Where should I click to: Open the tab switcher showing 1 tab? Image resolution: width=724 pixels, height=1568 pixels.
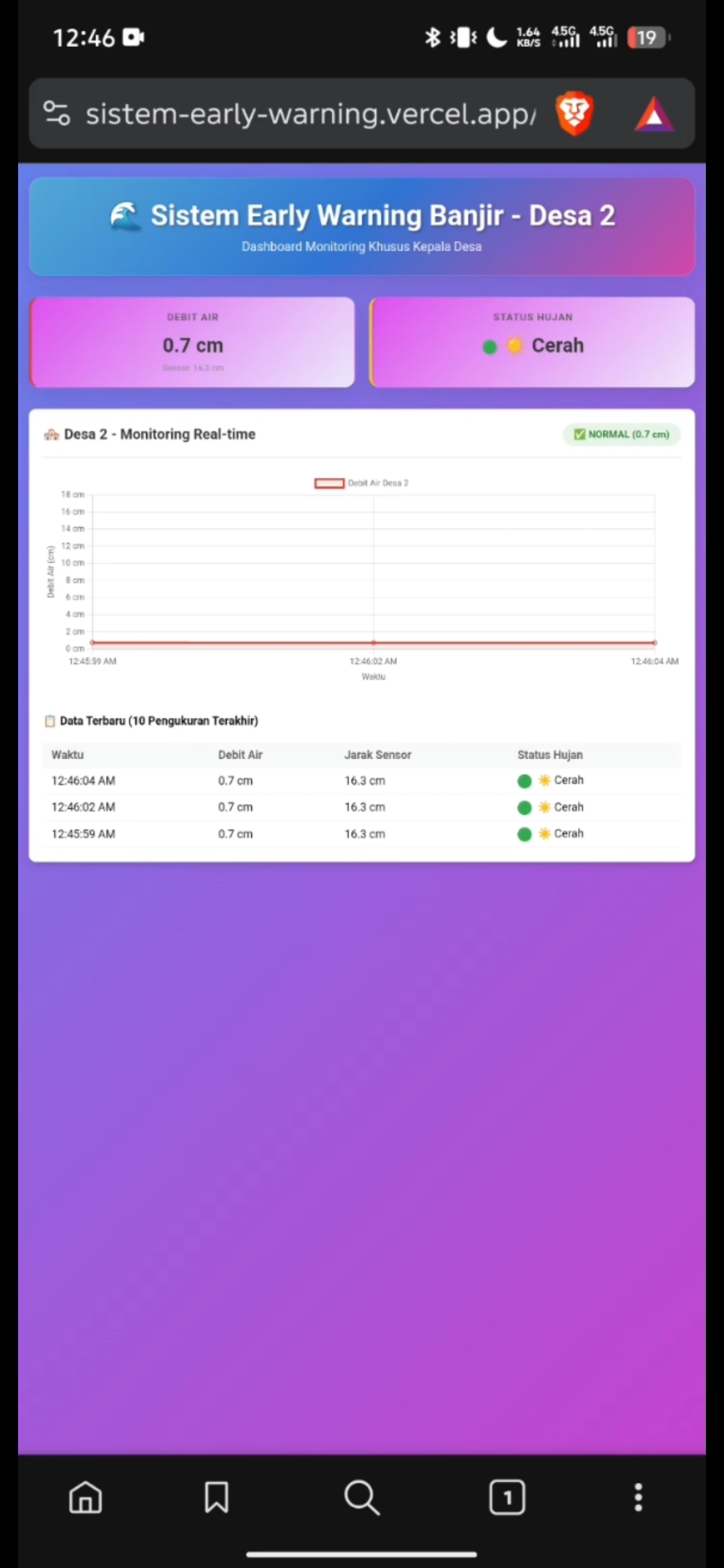[x=507, y=1497]
